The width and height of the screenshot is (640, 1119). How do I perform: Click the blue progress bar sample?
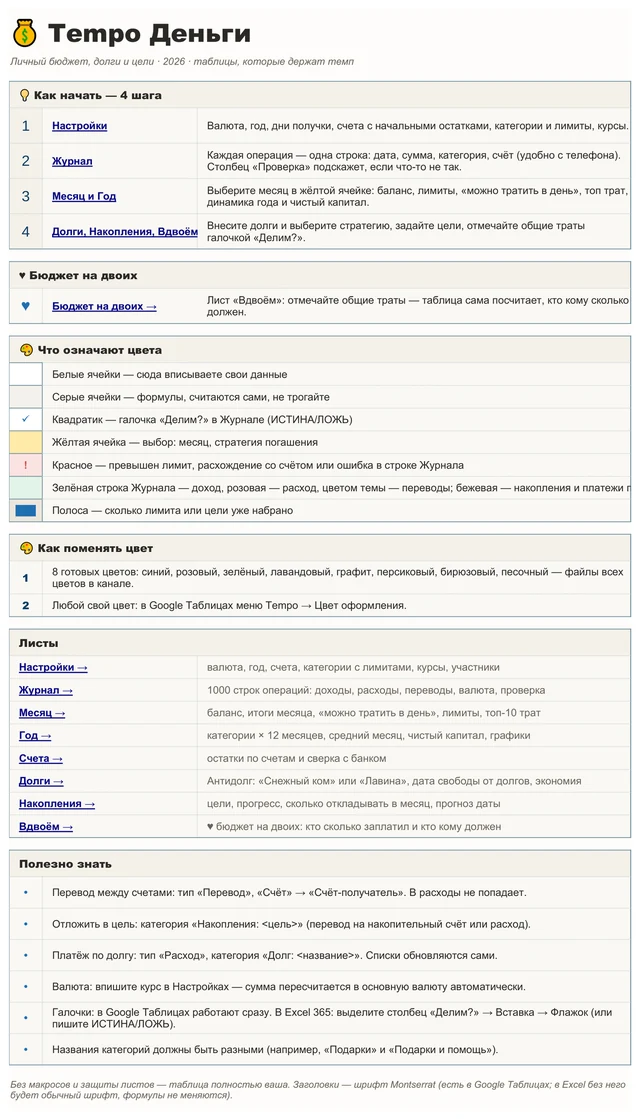click(26, 510)
